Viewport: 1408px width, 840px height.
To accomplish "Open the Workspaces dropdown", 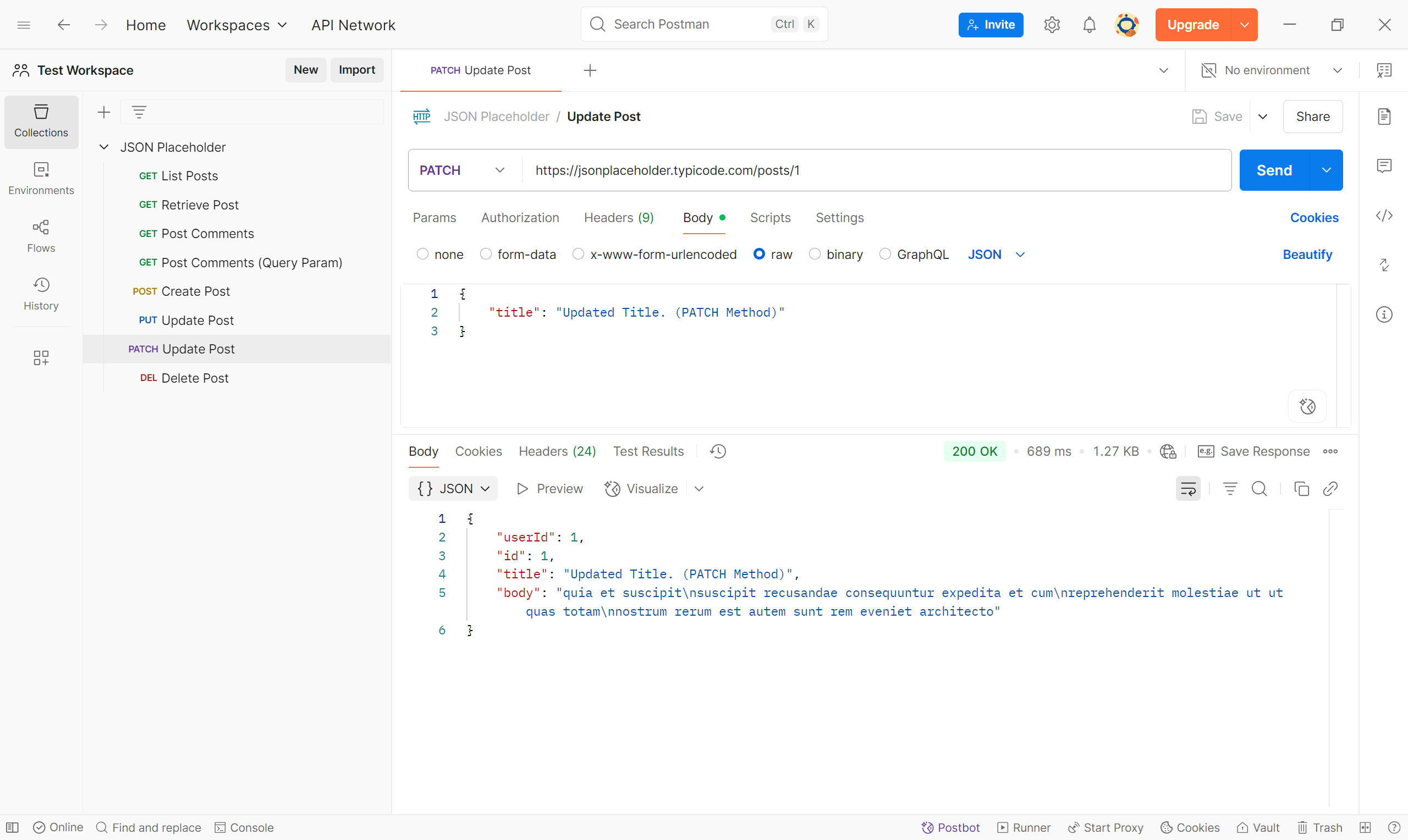I will 237,25.
